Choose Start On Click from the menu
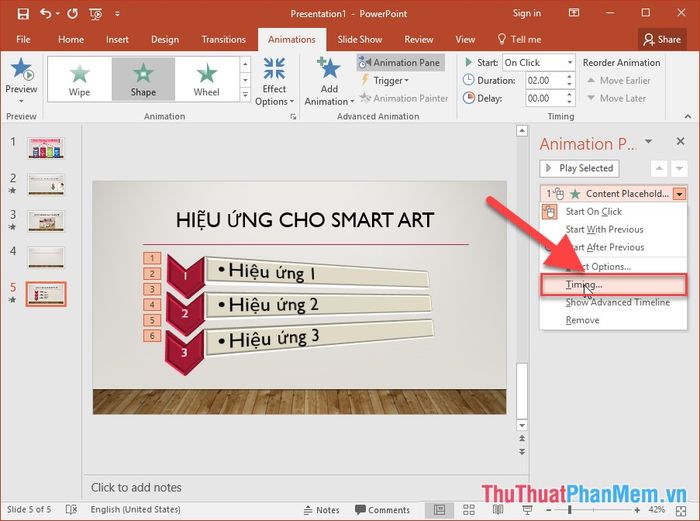The width and height of the screenshot is (700, 521). point(613,212)
